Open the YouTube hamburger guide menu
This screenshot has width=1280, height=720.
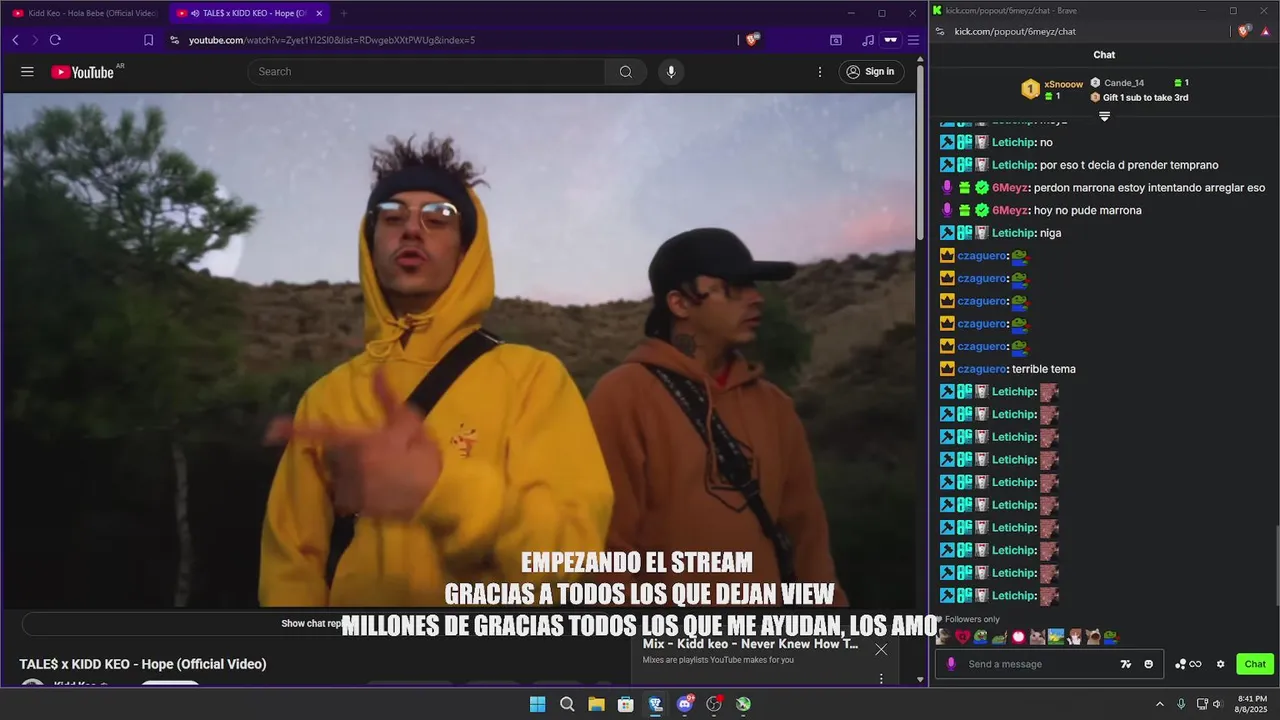(27, 72)
